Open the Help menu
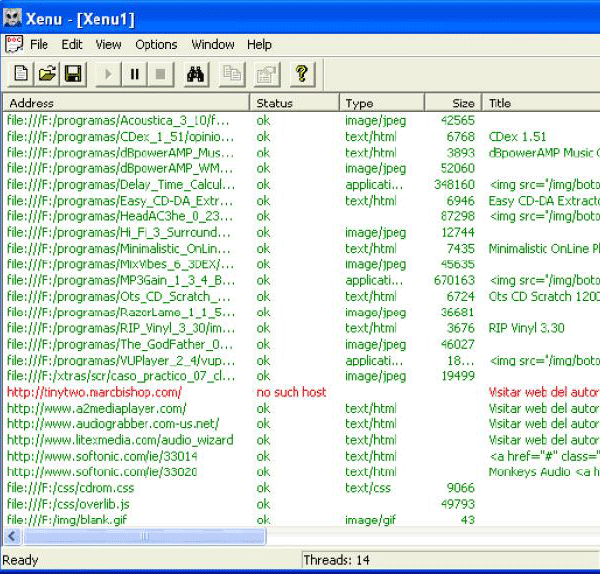This screenshot has width=600, height=574. coord(259,44)
